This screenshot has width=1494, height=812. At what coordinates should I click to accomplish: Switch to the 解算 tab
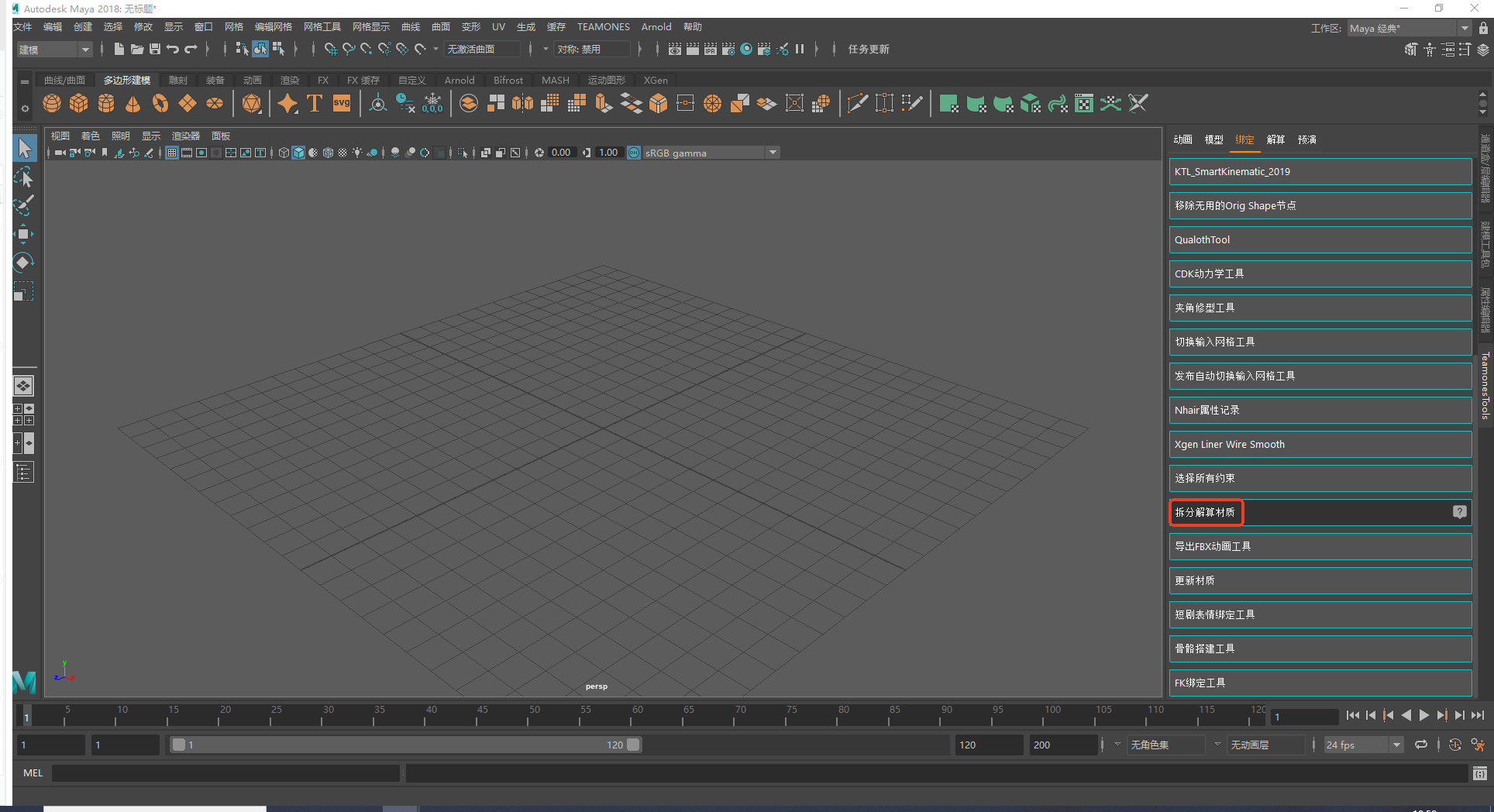(x=1275, y=139)
